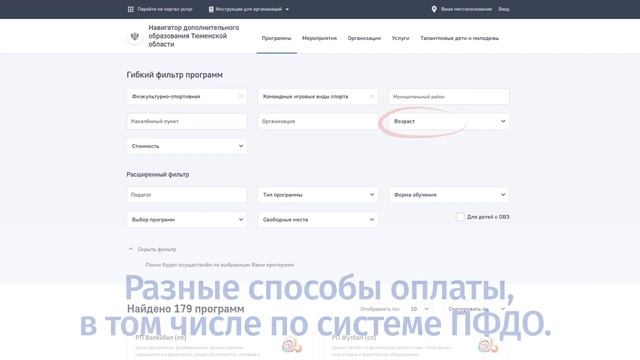Screen dimensions: 640x360
Task: Click the Navigator coat-of-arms logo
Action: click(135, 36)
